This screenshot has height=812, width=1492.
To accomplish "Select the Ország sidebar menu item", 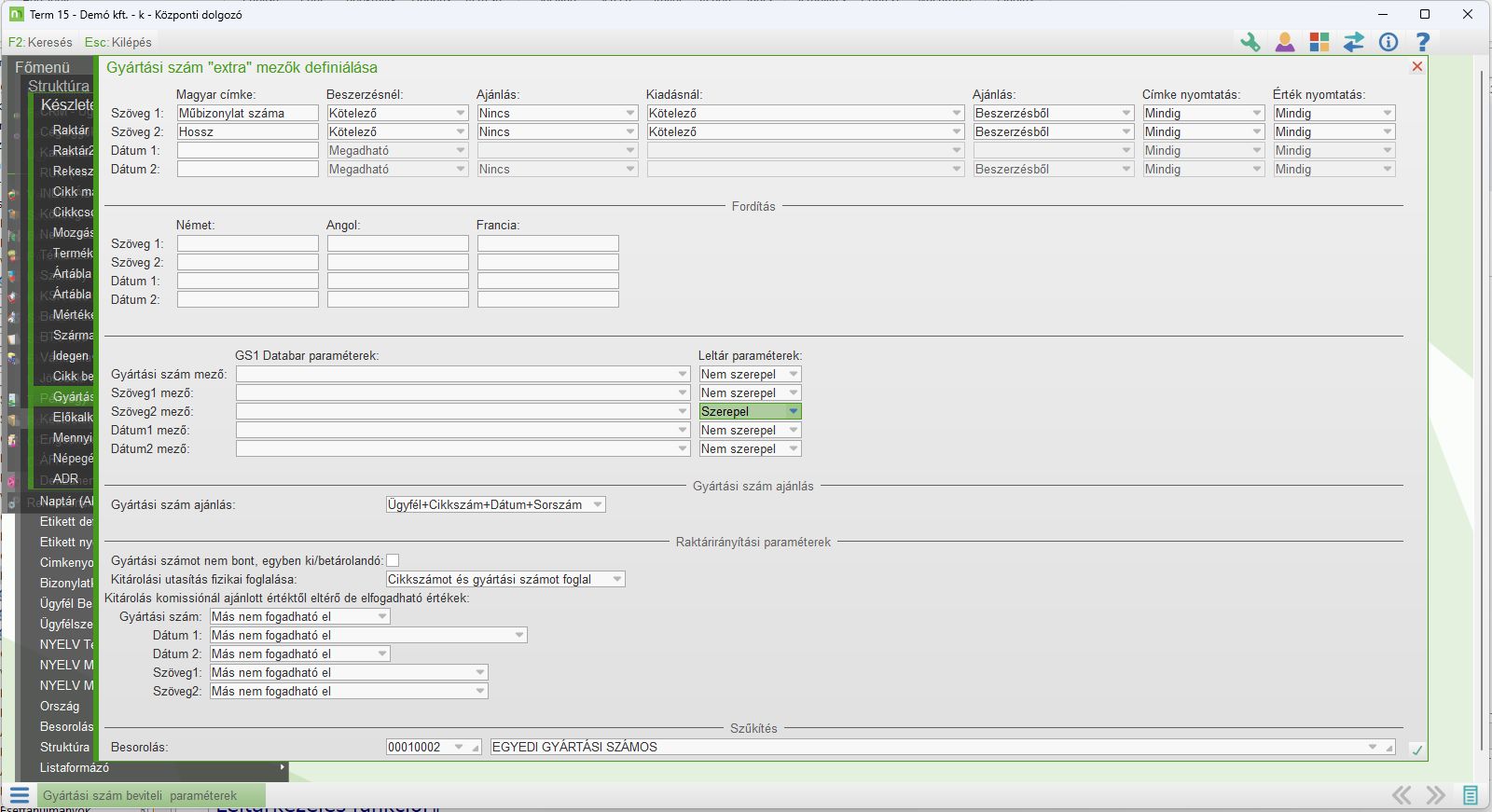I will pyautogui.click(x=60, y=706).
